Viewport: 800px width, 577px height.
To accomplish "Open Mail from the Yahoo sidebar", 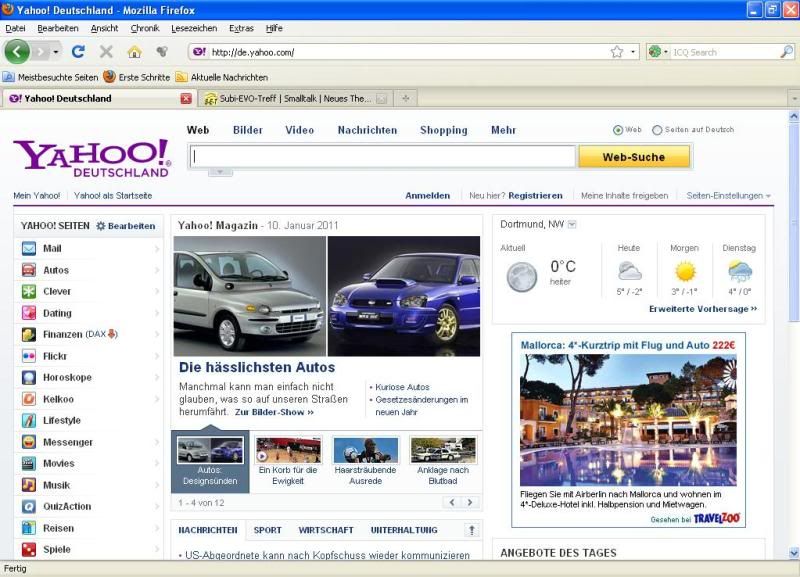I will tap(52, 248).
